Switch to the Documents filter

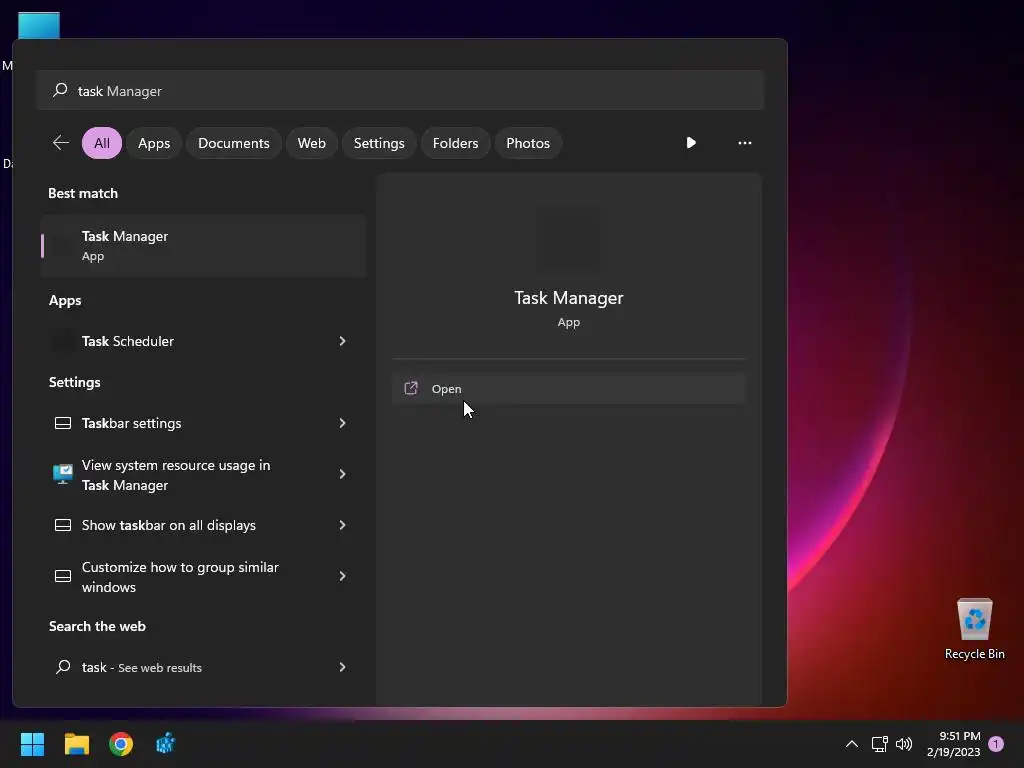click(234, 143)
